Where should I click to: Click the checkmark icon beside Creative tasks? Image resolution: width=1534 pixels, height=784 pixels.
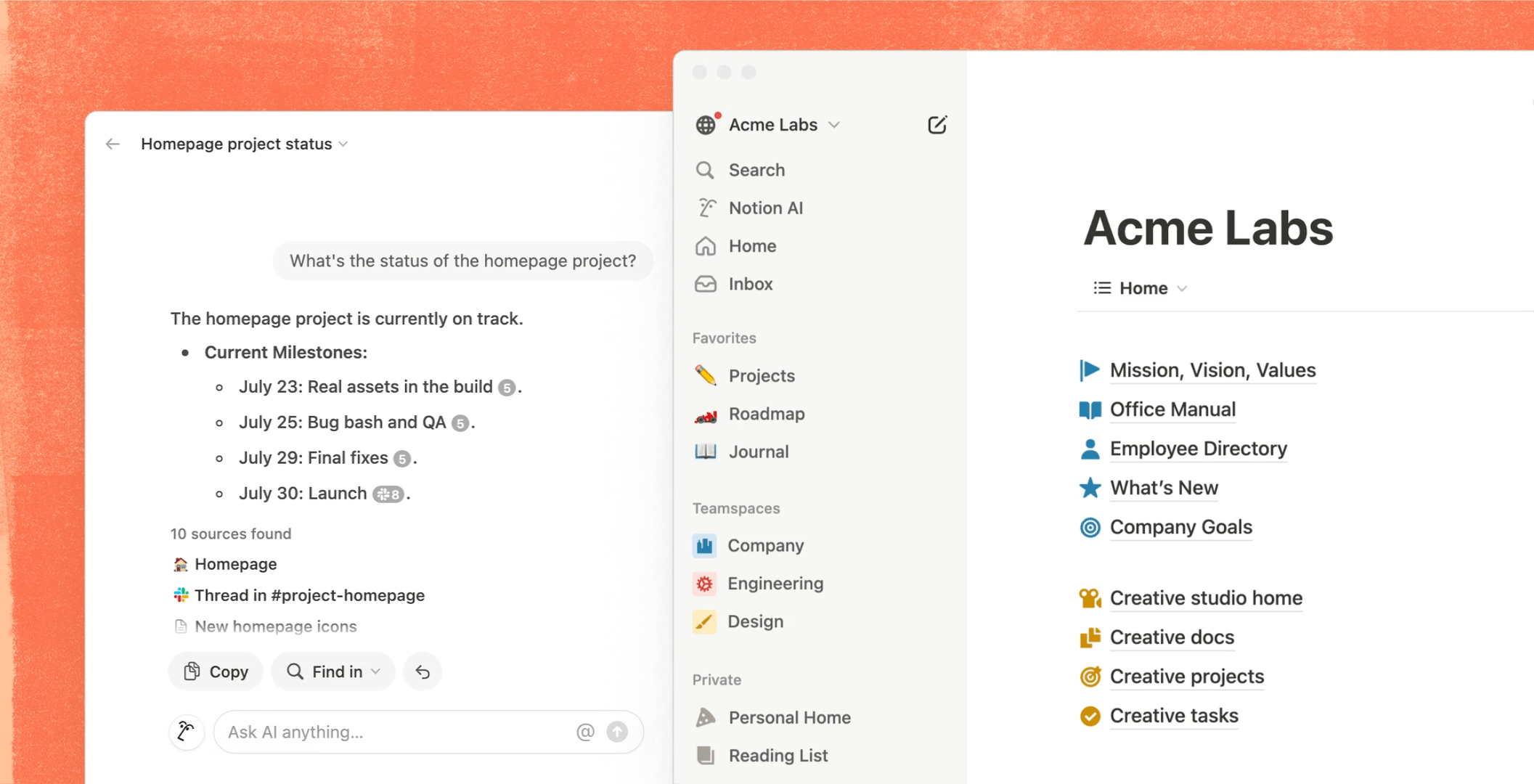click(1090, 716)
